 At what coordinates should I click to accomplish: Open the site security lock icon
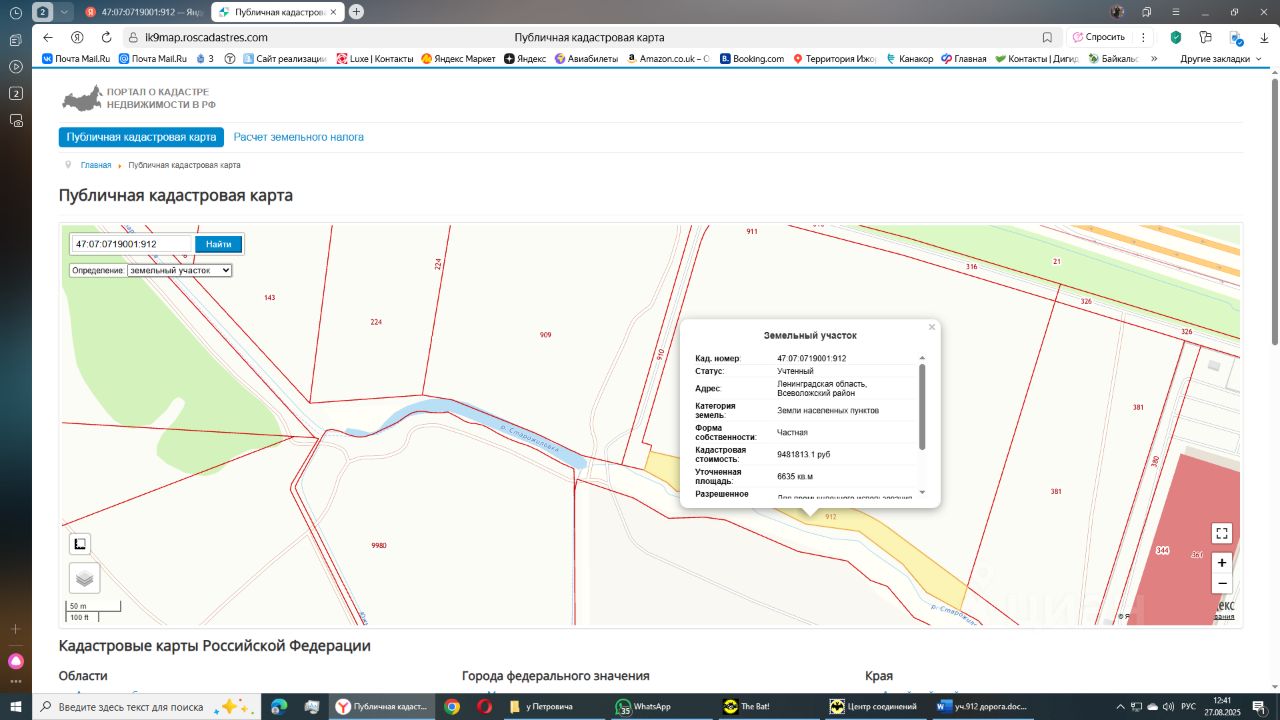tap(133, 37)
